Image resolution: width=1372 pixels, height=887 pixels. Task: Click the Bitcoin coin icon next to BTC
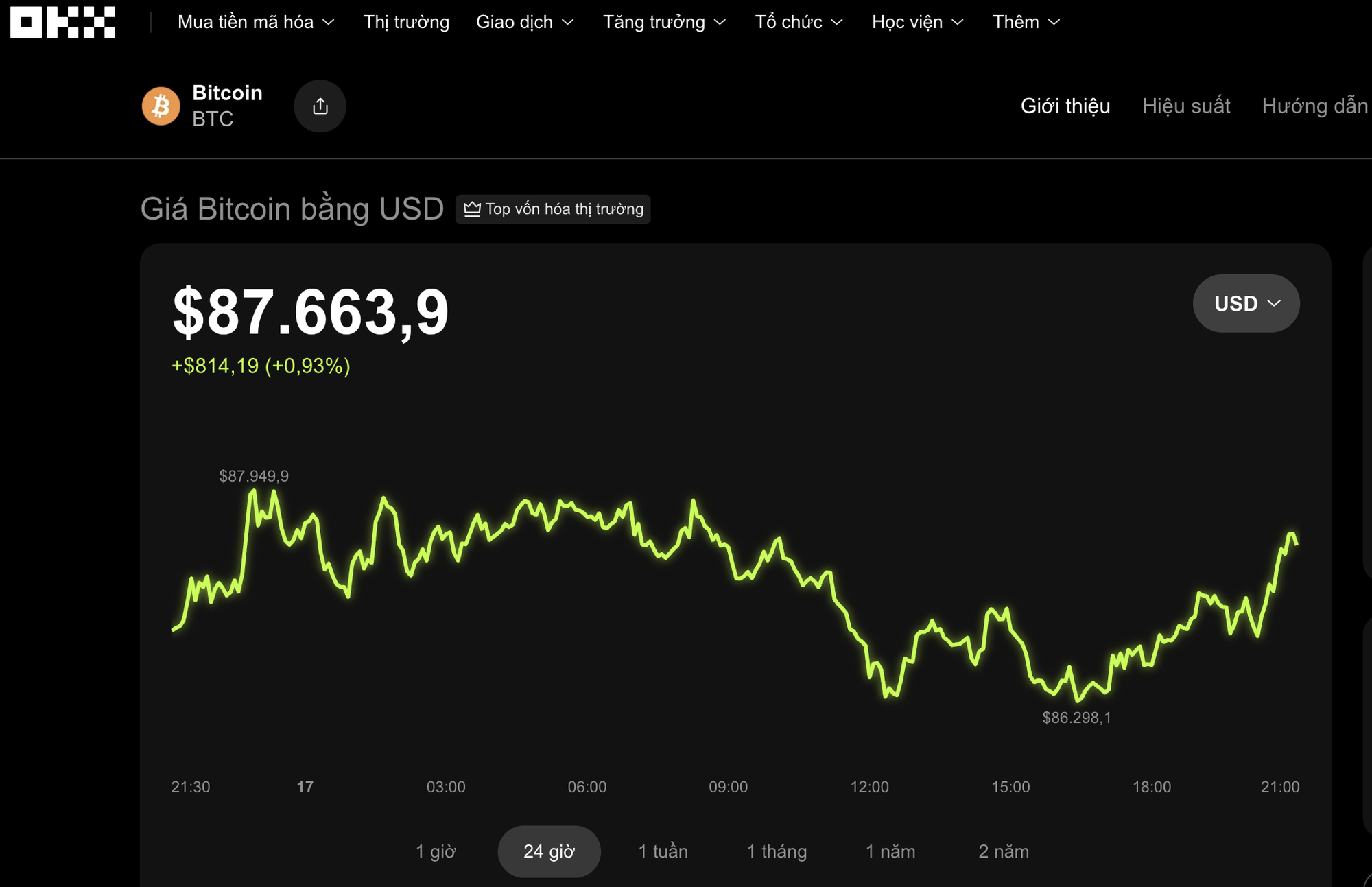(x=161, y=105)
